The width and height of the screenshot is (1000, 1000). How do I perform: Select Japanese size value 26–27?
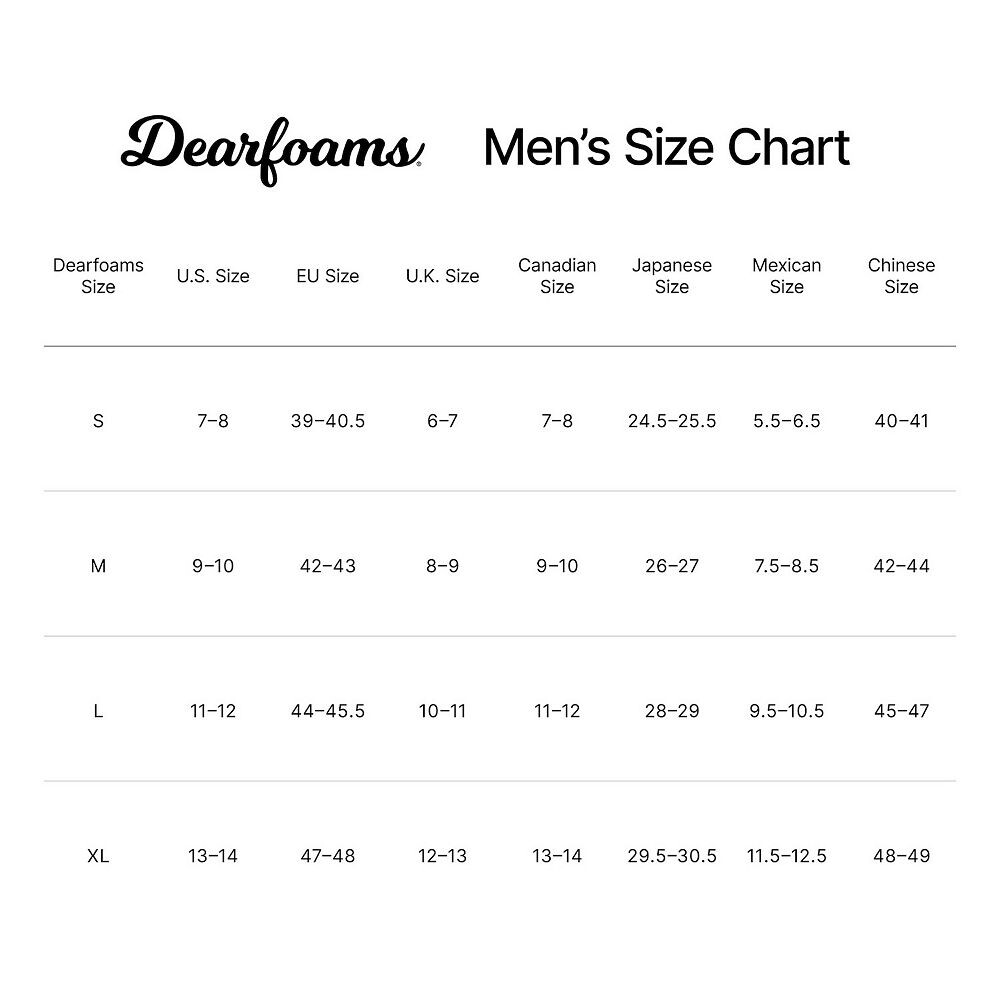[x=672, y=566]
